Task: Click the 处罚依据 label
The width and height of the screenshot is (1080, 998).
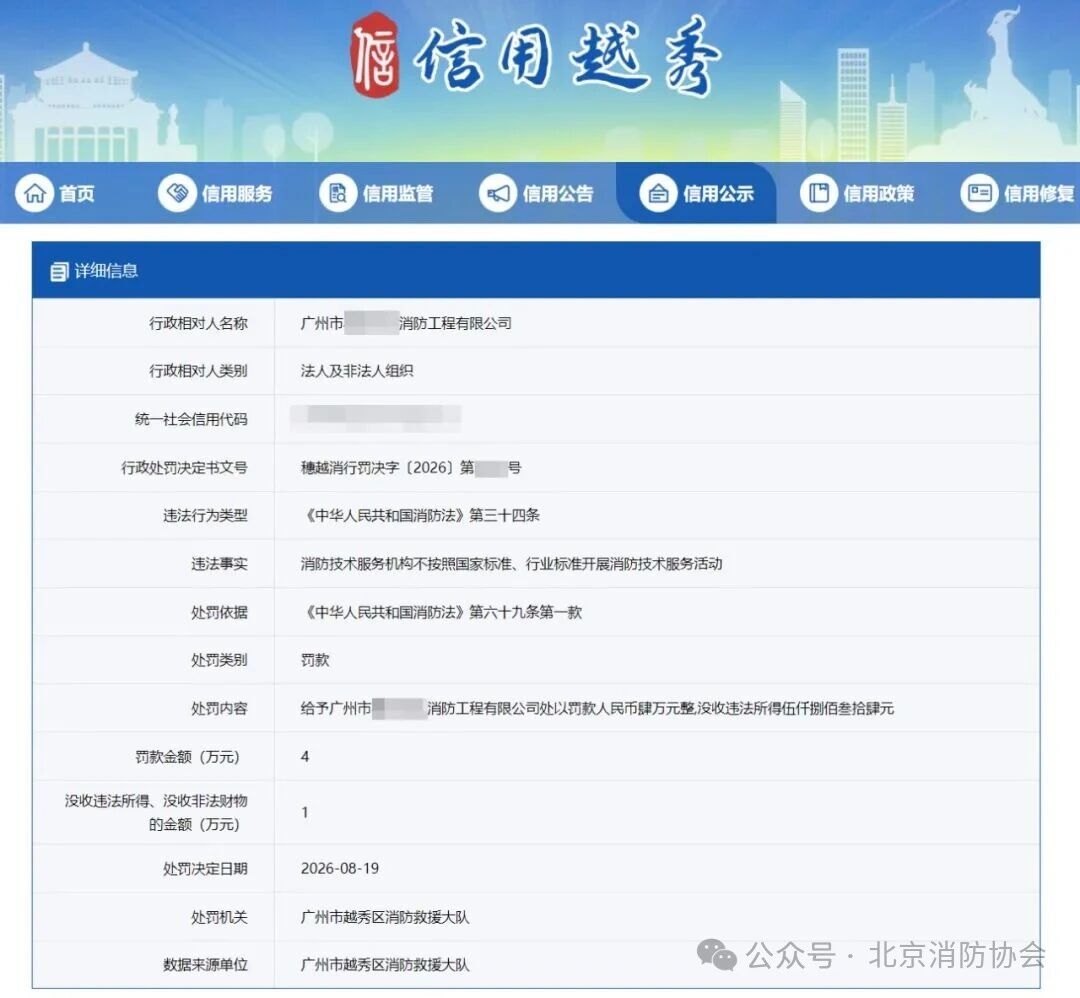Action: pyautogui.click(x=219, y=612)
